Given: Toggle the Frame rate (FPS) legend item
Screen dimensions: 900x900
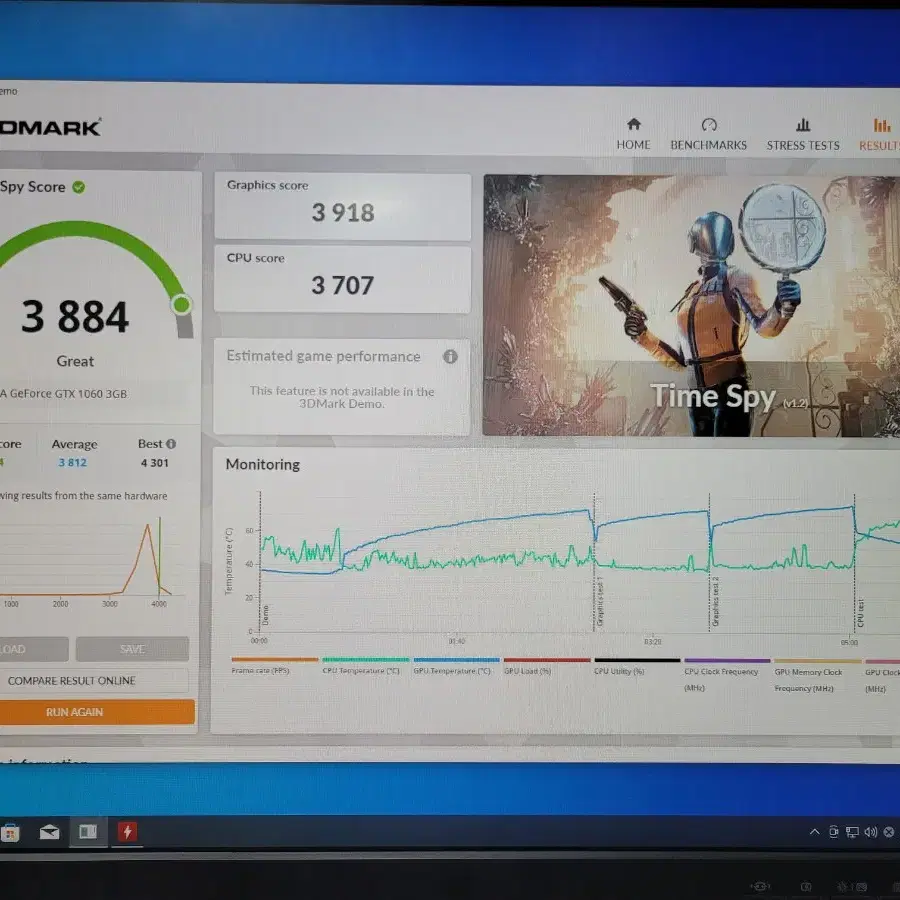Looking at the screenshot, I should [x=274, y=666].
